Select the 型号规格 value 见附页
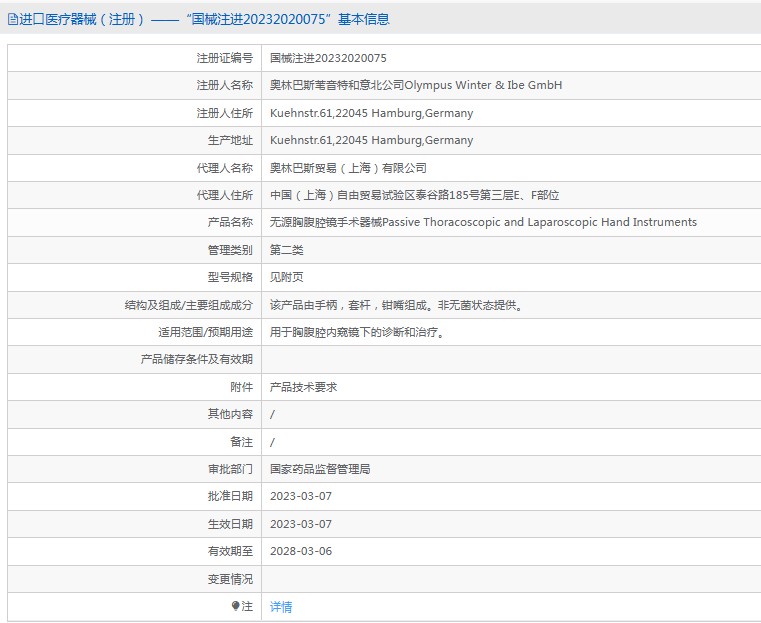Viewport: 761px width, 623px height. (x=286, y=277)
